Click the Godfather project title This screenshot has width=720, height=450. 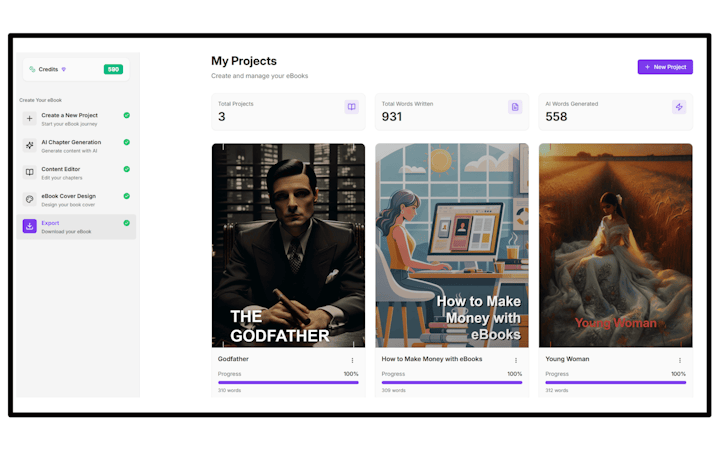coord(233,359)
